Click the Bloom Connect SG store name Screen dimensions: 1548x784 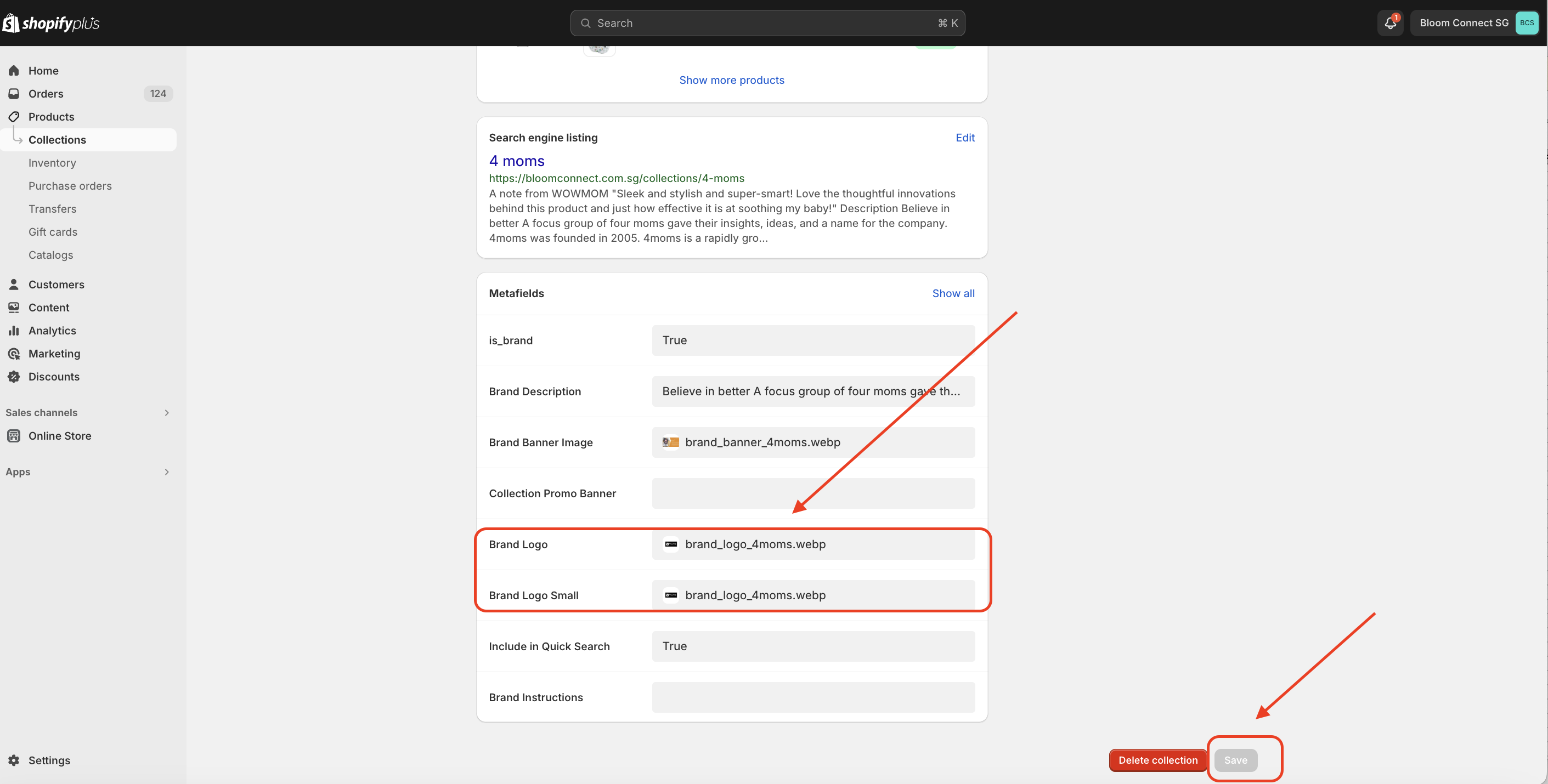pyautogui.click(x=1464, y=23)
